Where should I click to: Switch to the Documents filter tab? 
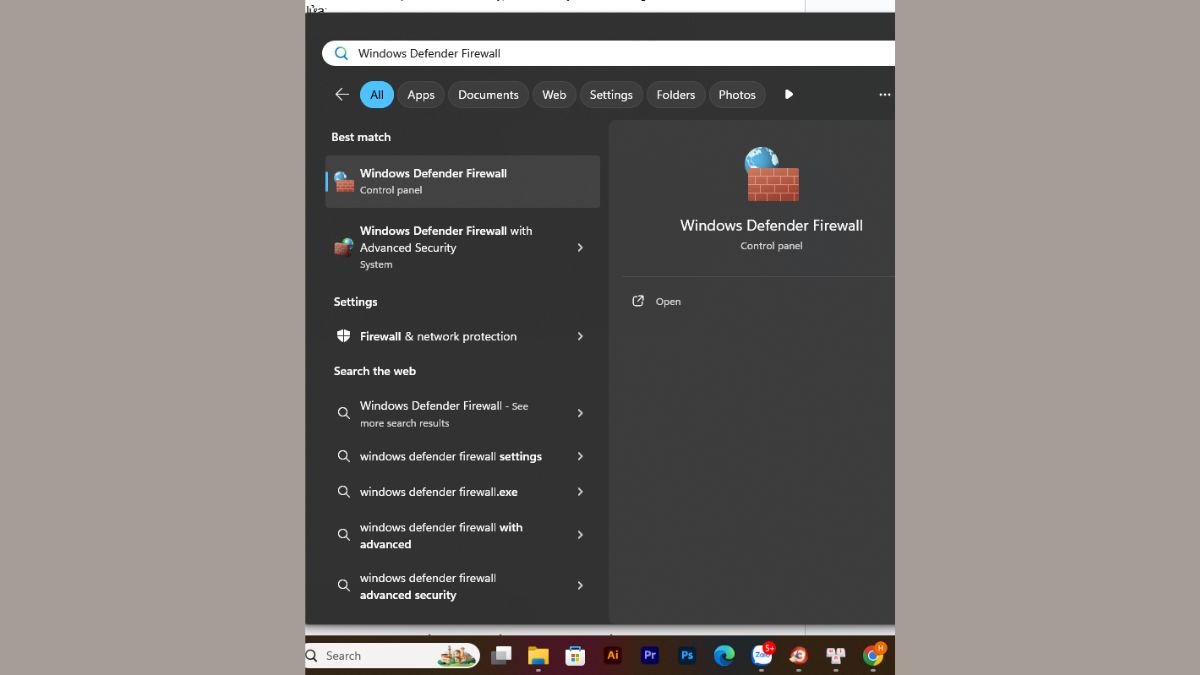click(488, 95)
